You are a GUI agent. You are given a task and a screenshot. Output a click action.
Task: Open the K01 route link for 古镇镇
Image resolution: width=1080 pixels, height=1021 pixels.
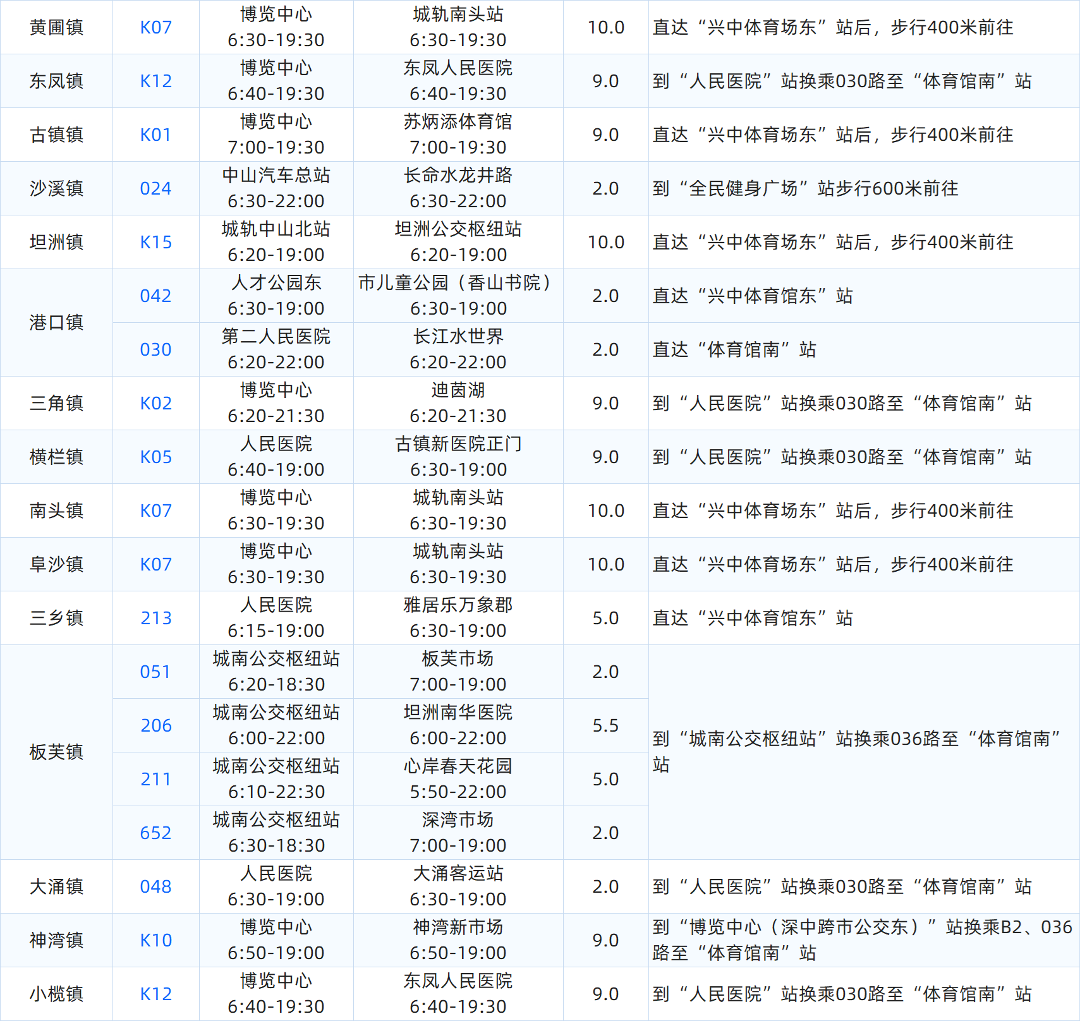tap(156, 135)
